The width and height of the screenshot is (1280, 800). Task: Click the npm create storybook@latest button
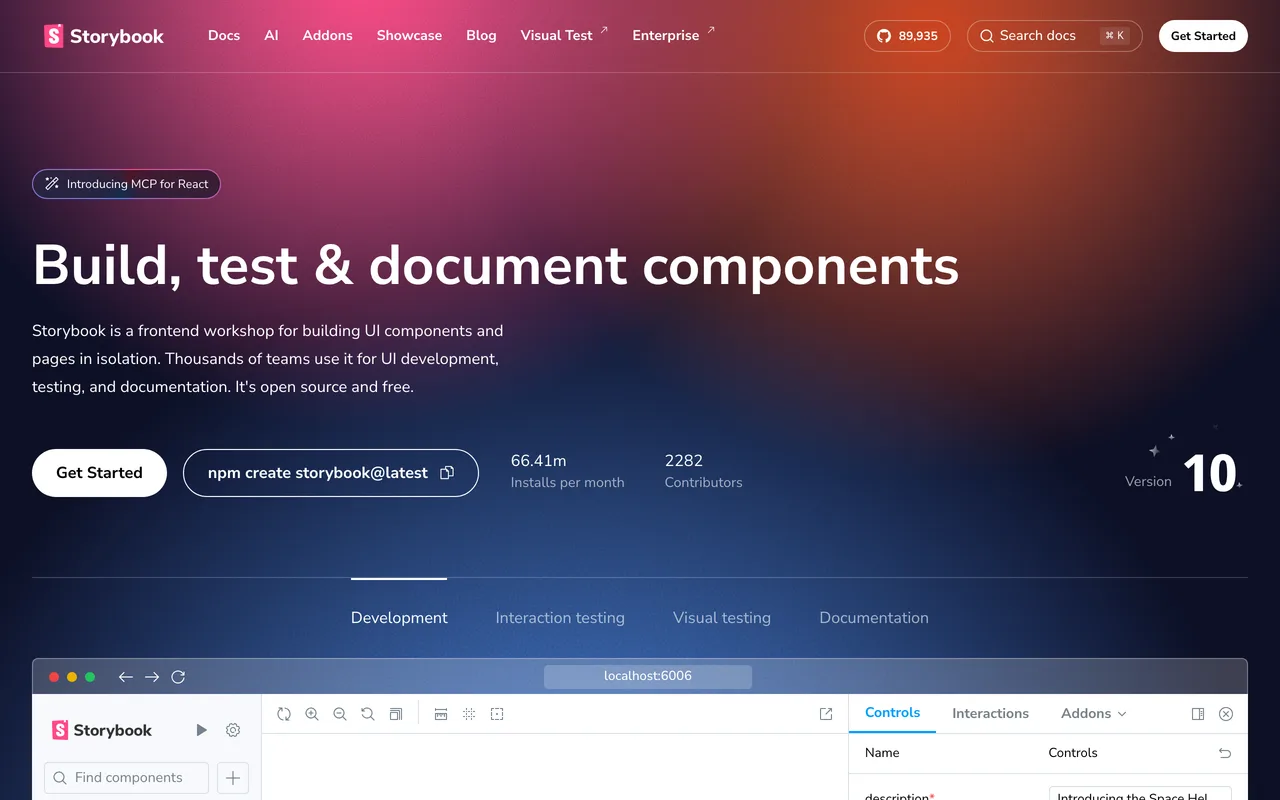click(331, 473)
